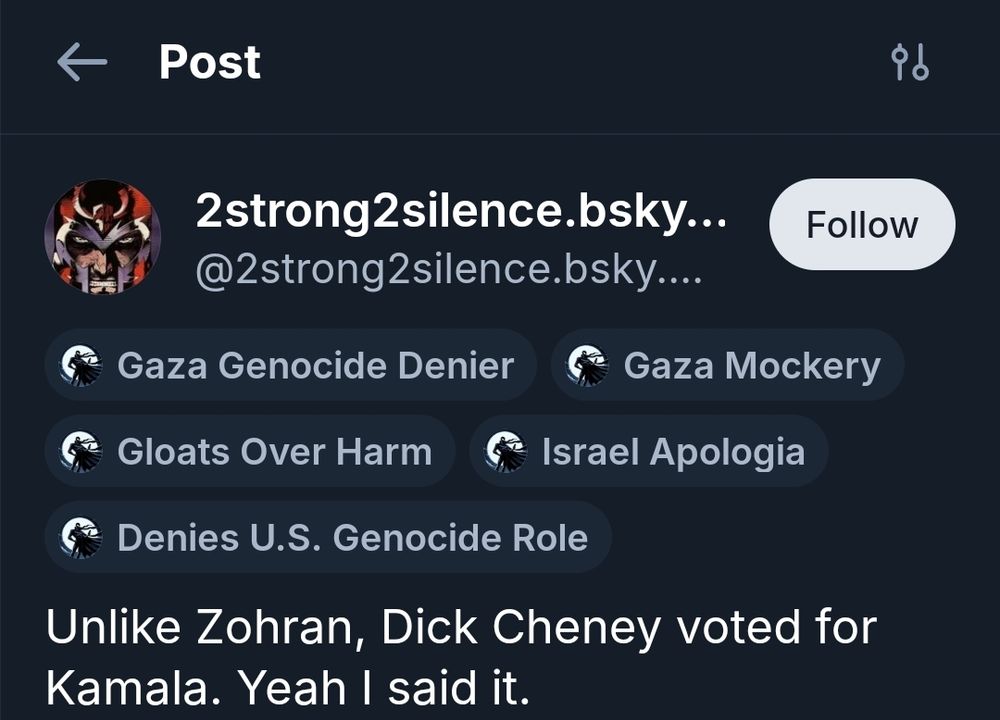1000x720 pixels.
Task: Click labeler icon on Denies U.S. Genocide Role
Action: point(81,538)
